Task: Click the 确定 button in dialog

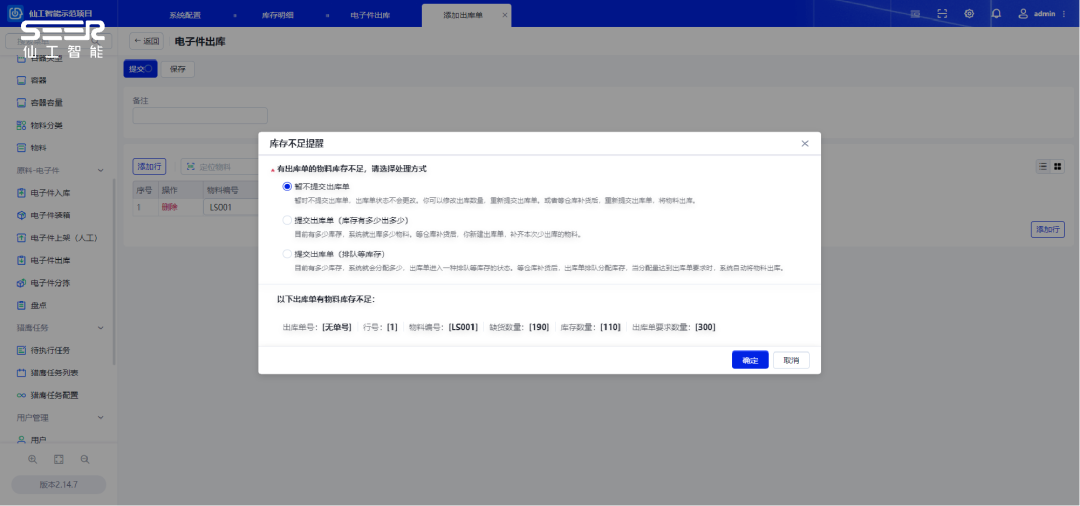Action: [750, 360]
